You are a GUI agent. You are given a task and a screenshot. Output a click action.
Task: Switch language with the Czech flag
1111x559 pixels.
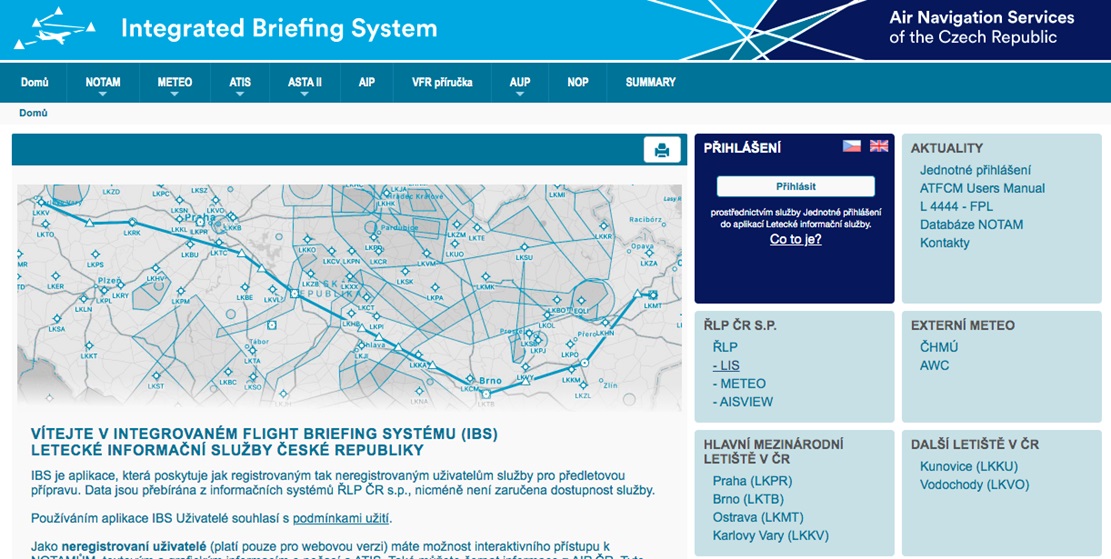852,146
